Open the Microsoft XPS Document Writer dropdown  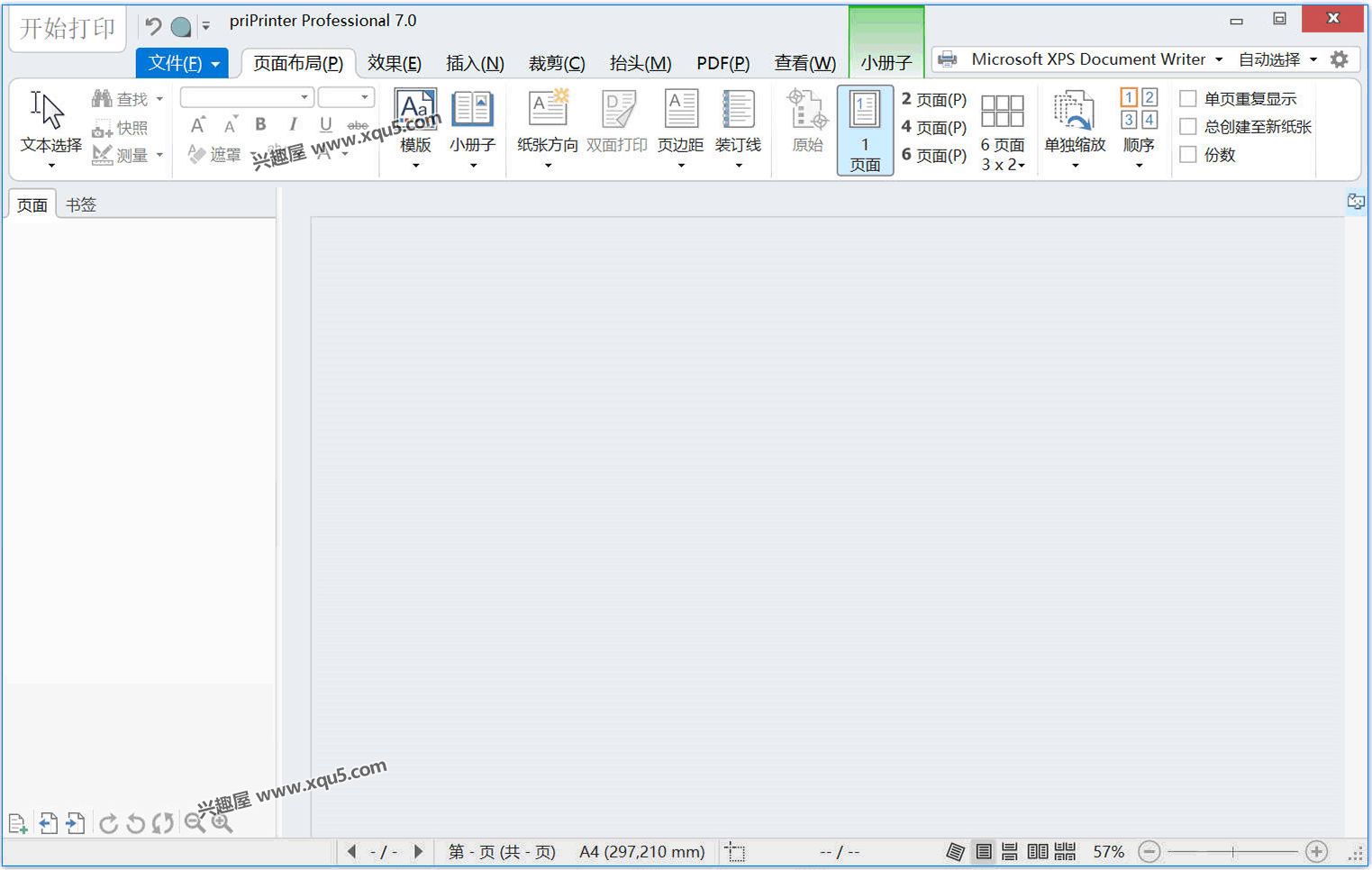click(1080, 59)
